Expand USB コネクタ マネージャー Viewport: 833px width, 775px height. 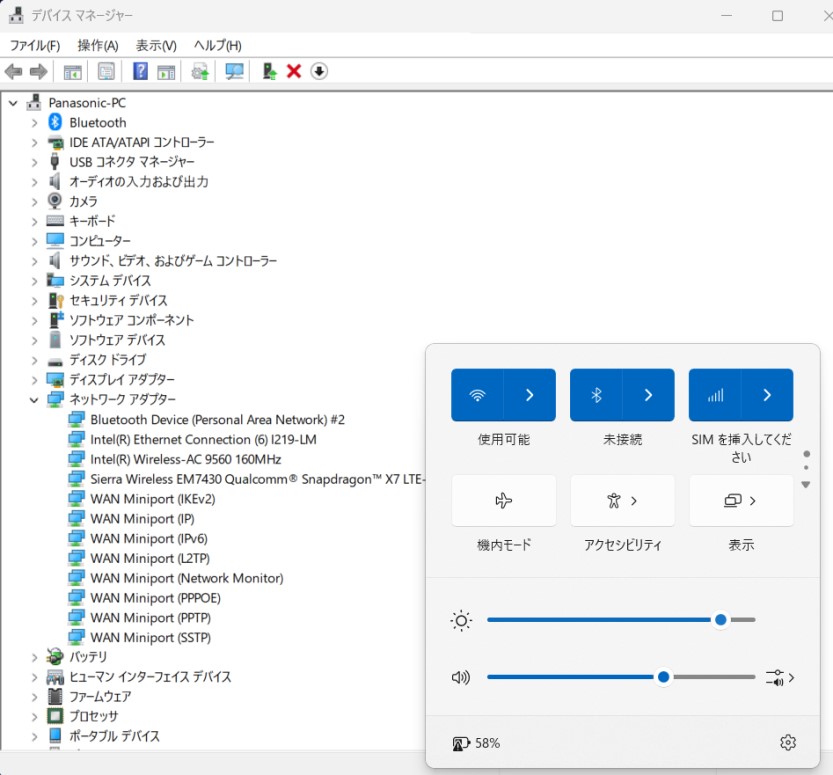pyautogui.click(x=35, y=162)
